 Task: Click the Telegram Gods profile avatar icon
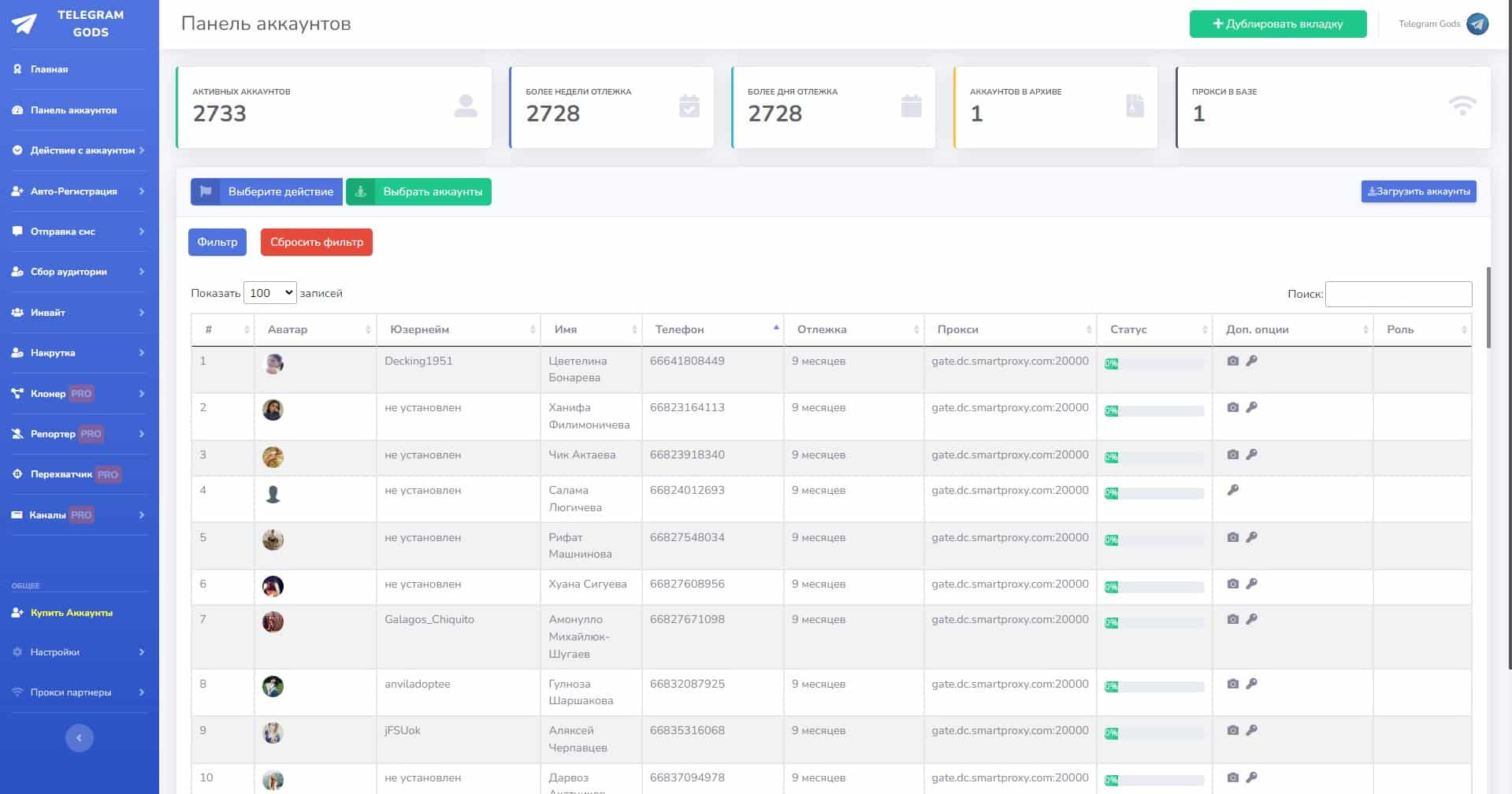click(1477, 24)
